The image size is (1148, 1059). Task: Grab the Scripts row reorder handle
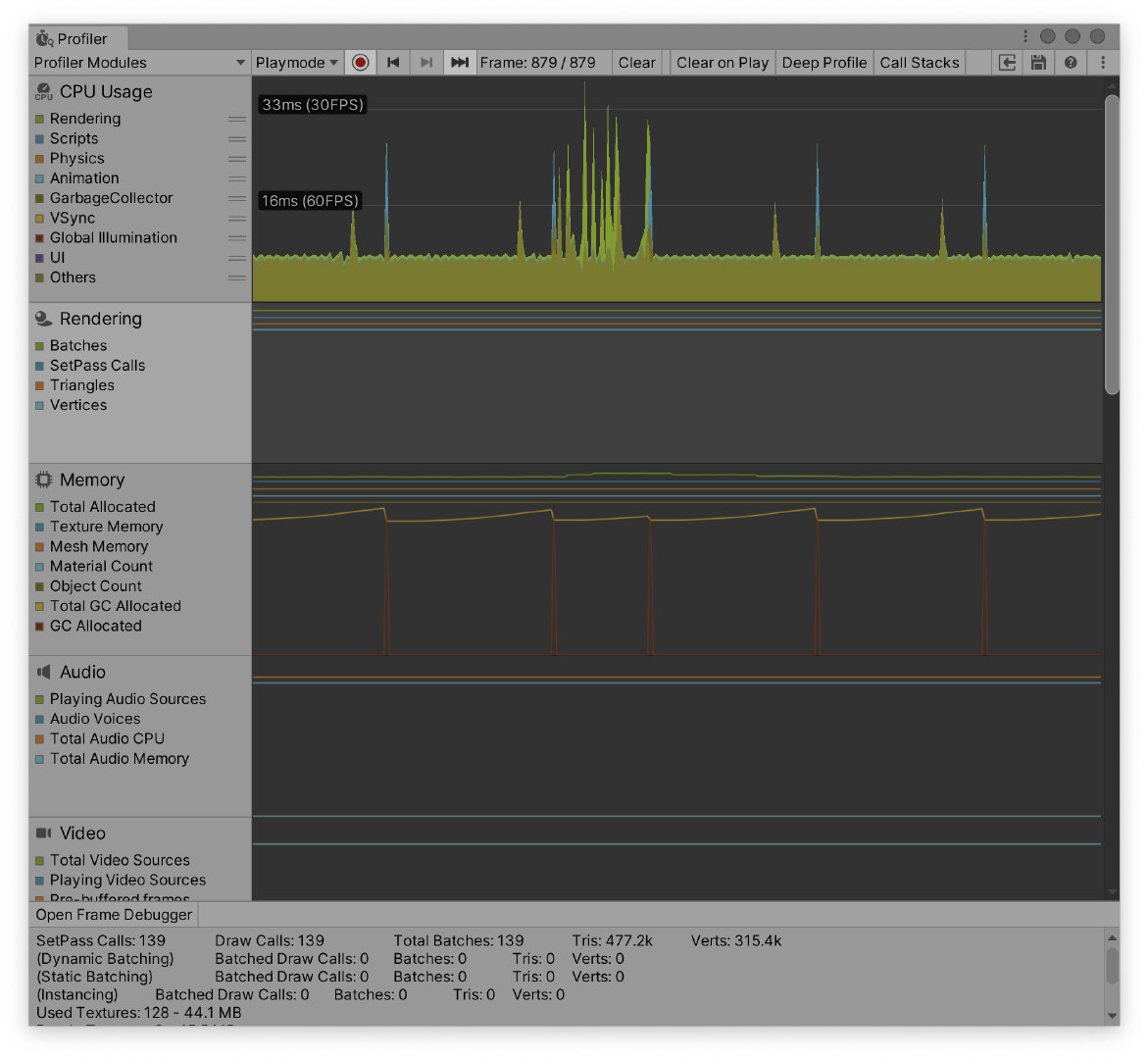[x=236, y=138]
